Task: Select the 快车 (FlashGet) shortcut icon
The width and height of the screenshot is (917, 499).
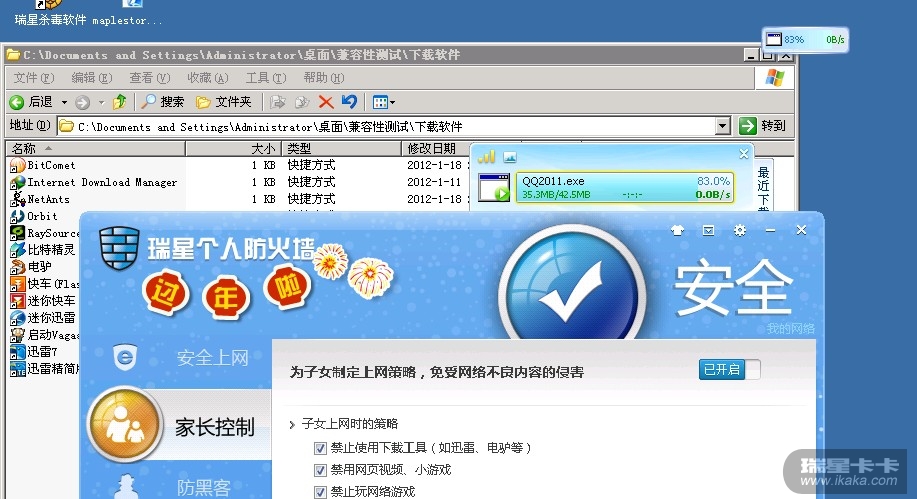Action: (18, 284)
